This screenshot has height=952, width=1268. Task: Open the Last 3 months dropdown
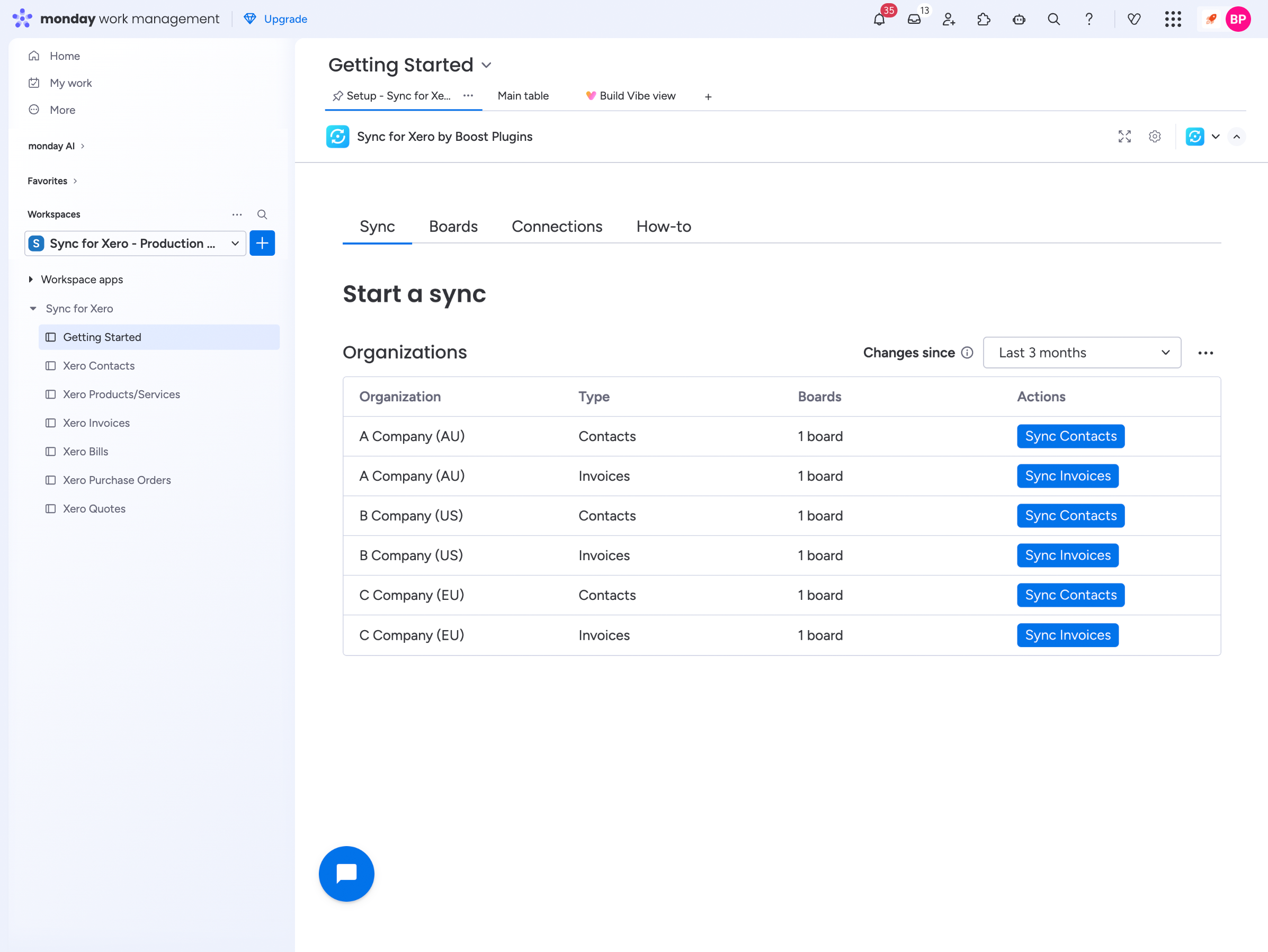[x=1082, y=353]
